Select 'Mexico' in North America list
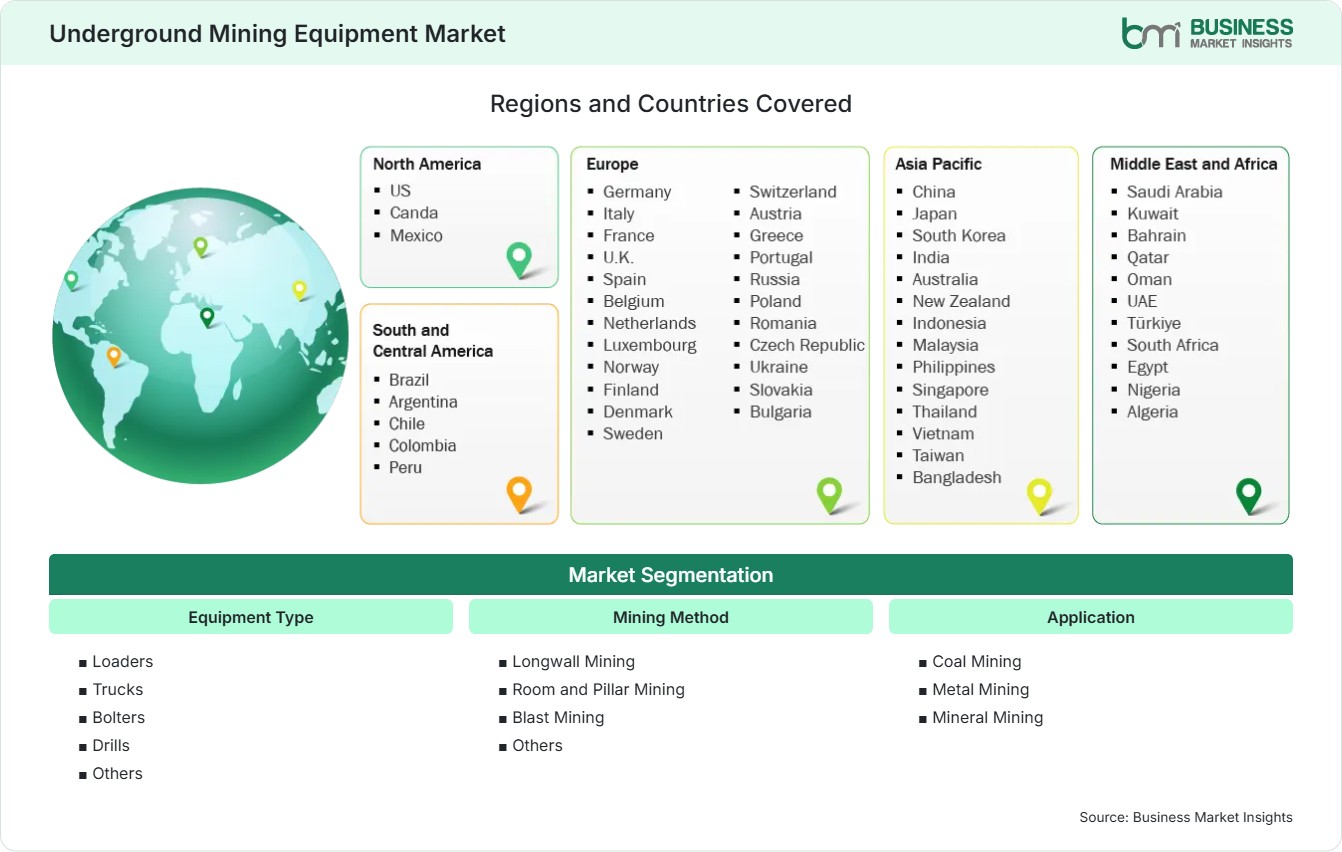Image resolution: width=1342 pixels, height=852 pixels. coord(416,235)
